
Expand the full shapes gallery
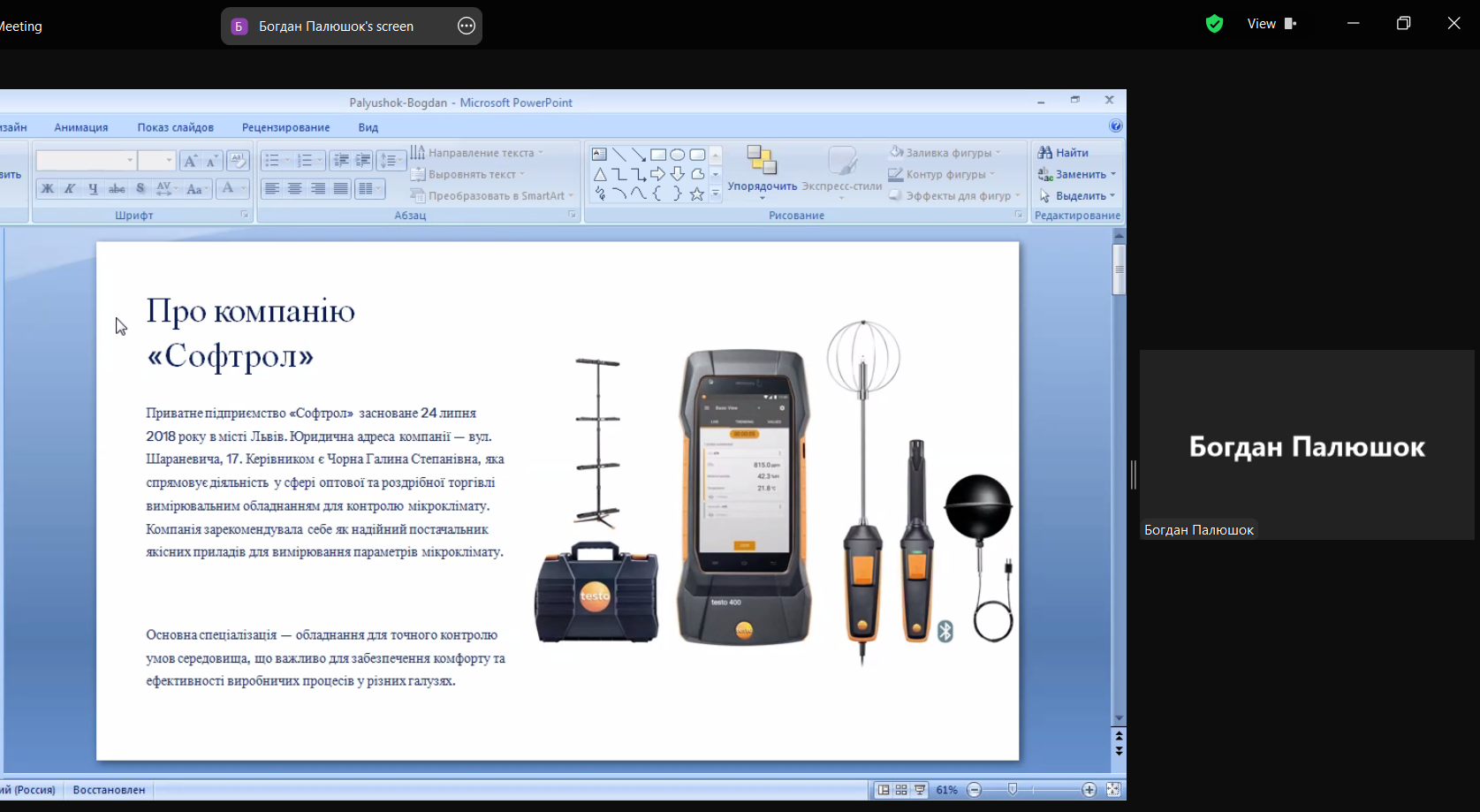pos(716,194)
